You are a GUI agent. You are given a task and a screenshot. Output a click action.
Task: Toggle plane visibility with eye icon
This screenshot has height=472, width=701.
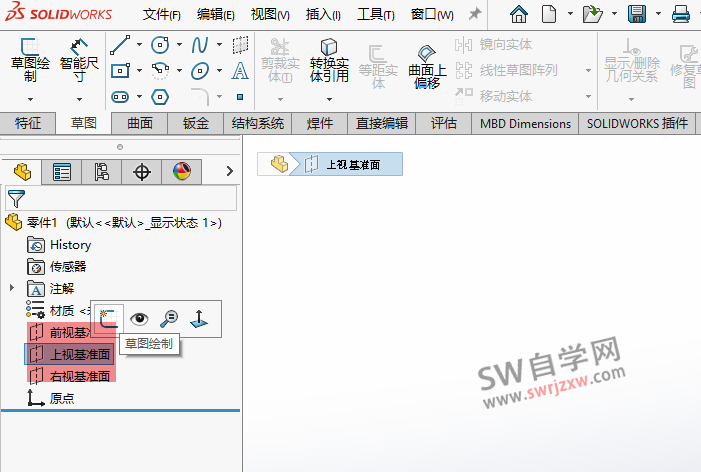coord(139,318)
